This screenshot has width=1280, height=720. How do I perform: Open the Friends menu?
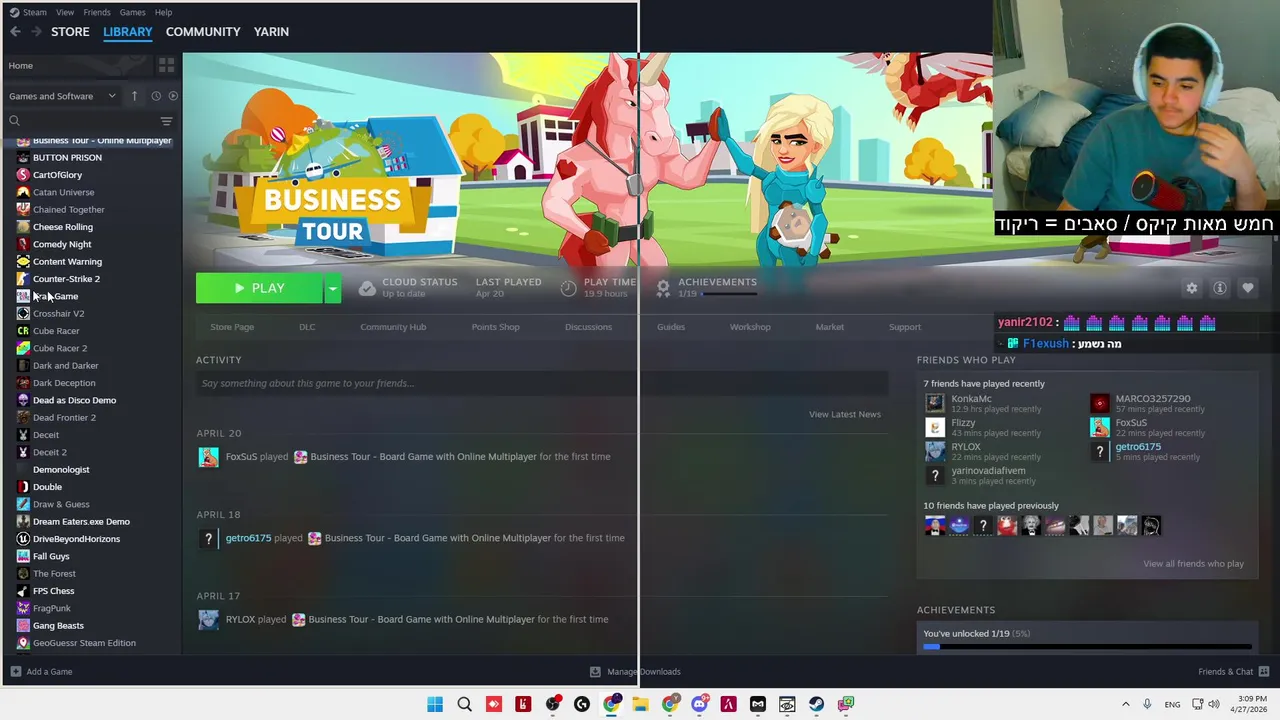pos(97,12)
